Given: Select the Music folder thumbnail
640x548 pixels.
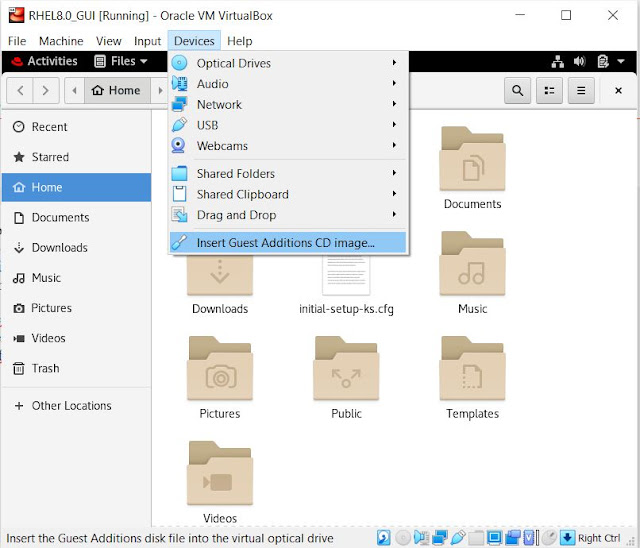Looking at the screenshot, I should click(x=472, y=263).
